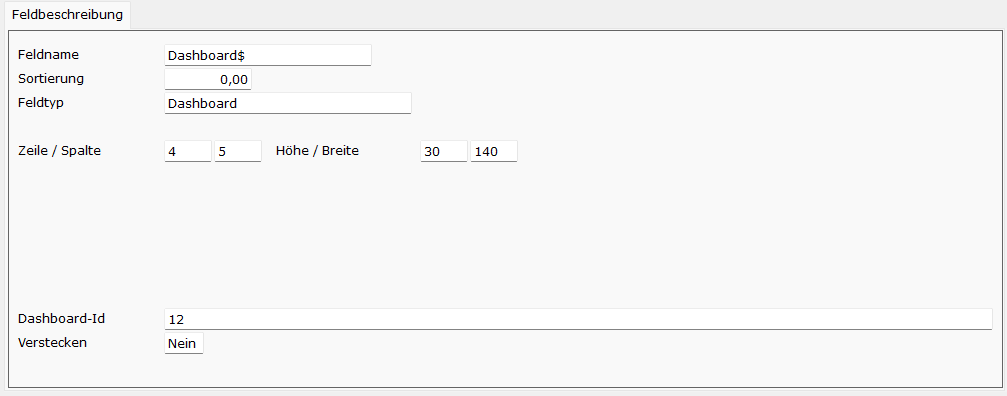This screenshot has width=1007, height=396.
Task: Click the blank gray strip beside Feldbeschreibung tab
Action: pos(568,15)
